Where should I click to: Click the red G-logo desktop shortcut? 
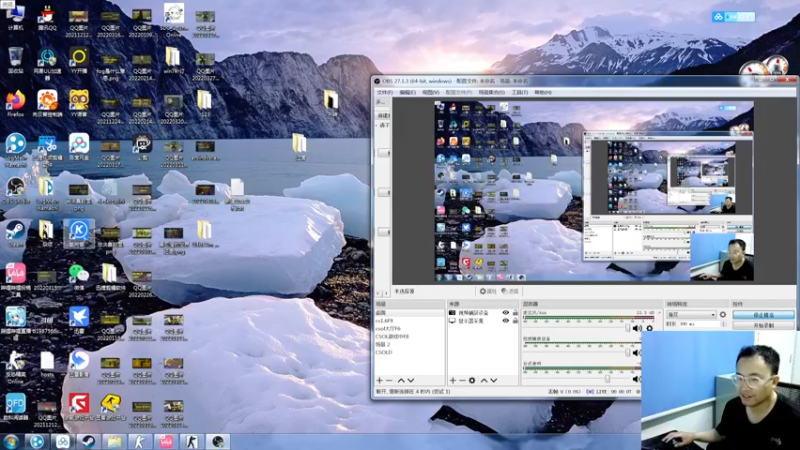click(x=79, y=407)
